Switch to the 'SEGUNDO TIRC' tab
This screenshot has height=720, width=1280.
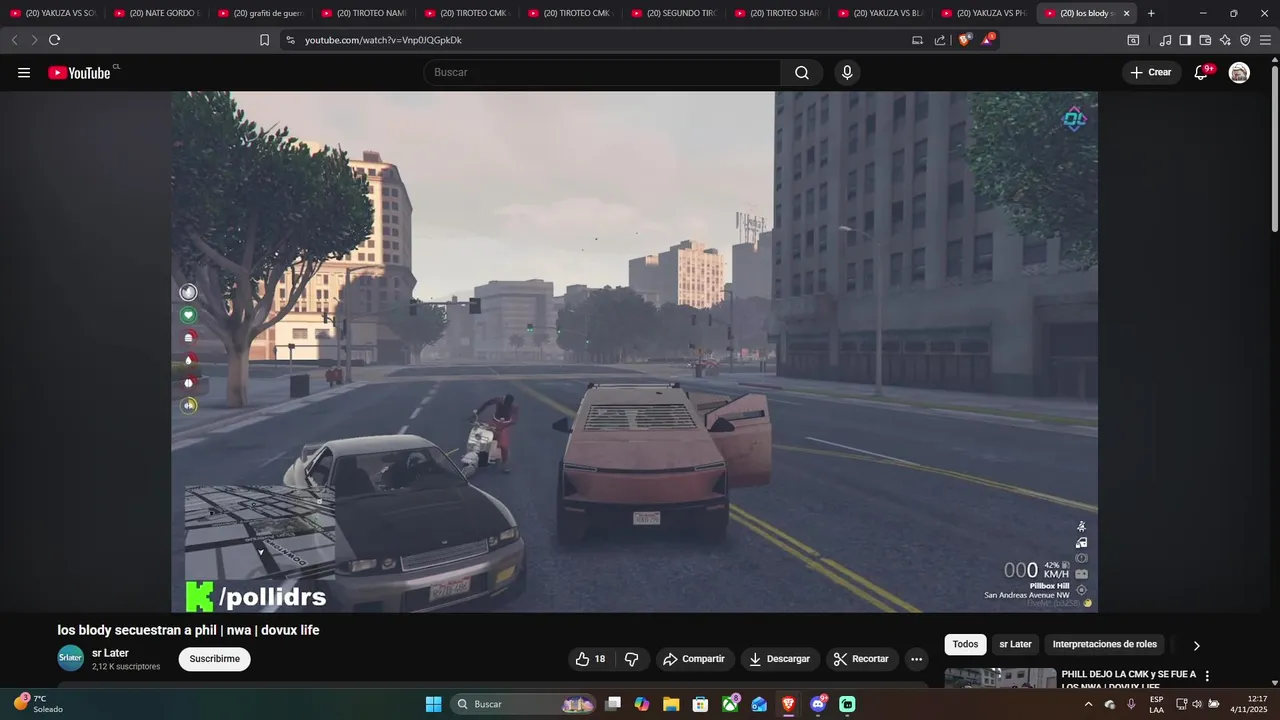coord(674,13)
